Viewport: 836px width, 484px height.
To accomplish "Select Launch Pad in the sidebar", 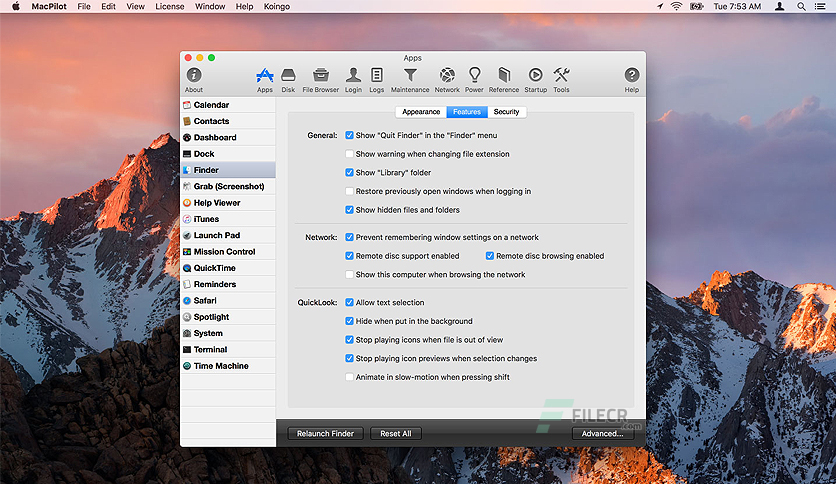I will [x=228, y=236].
